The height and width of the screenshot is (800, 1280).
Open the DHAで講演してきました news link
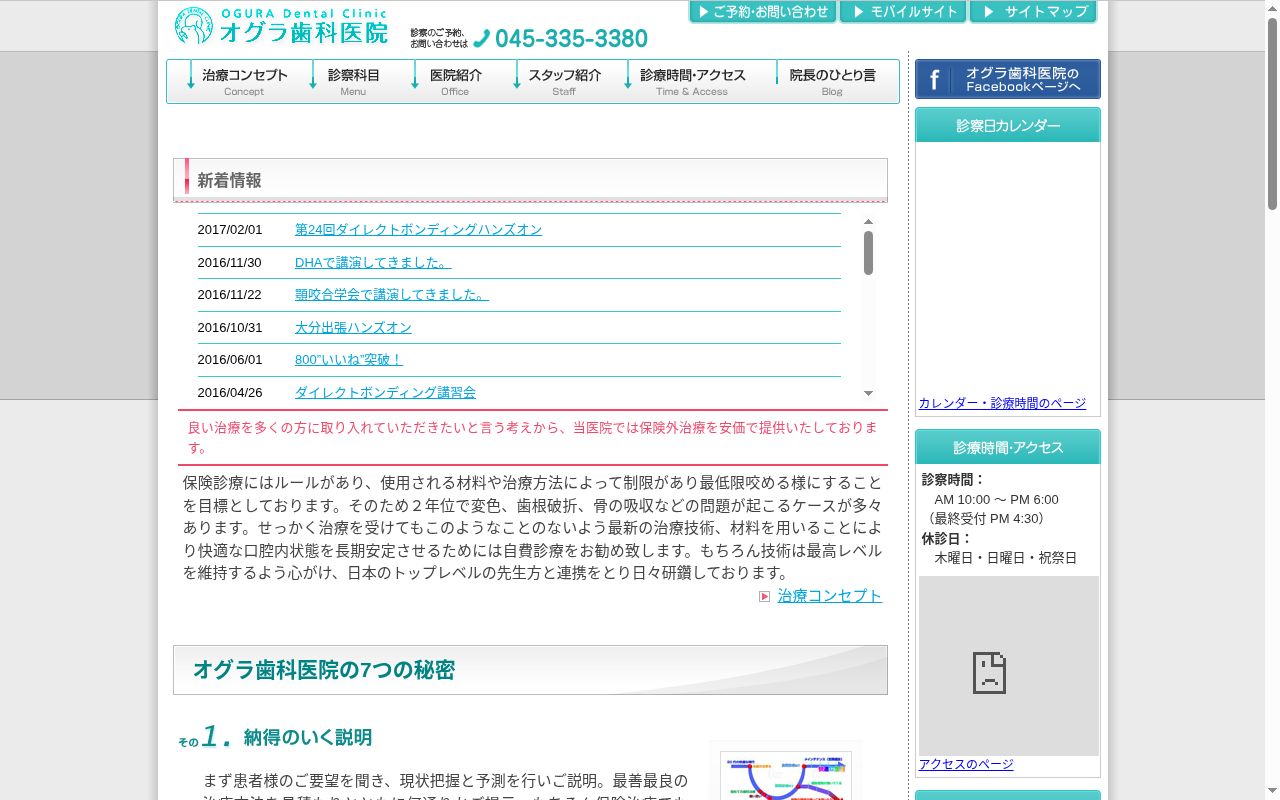click(373, 263)
